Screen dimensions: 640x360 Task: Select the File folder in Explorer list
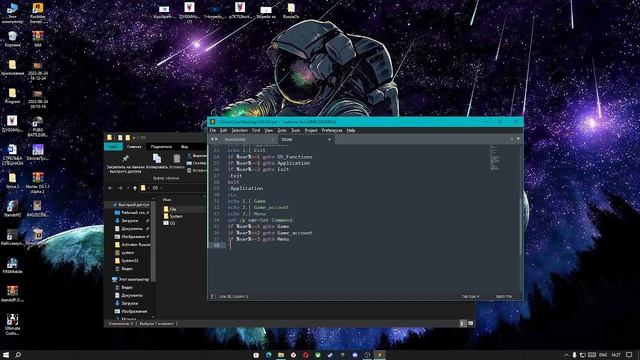173,209
